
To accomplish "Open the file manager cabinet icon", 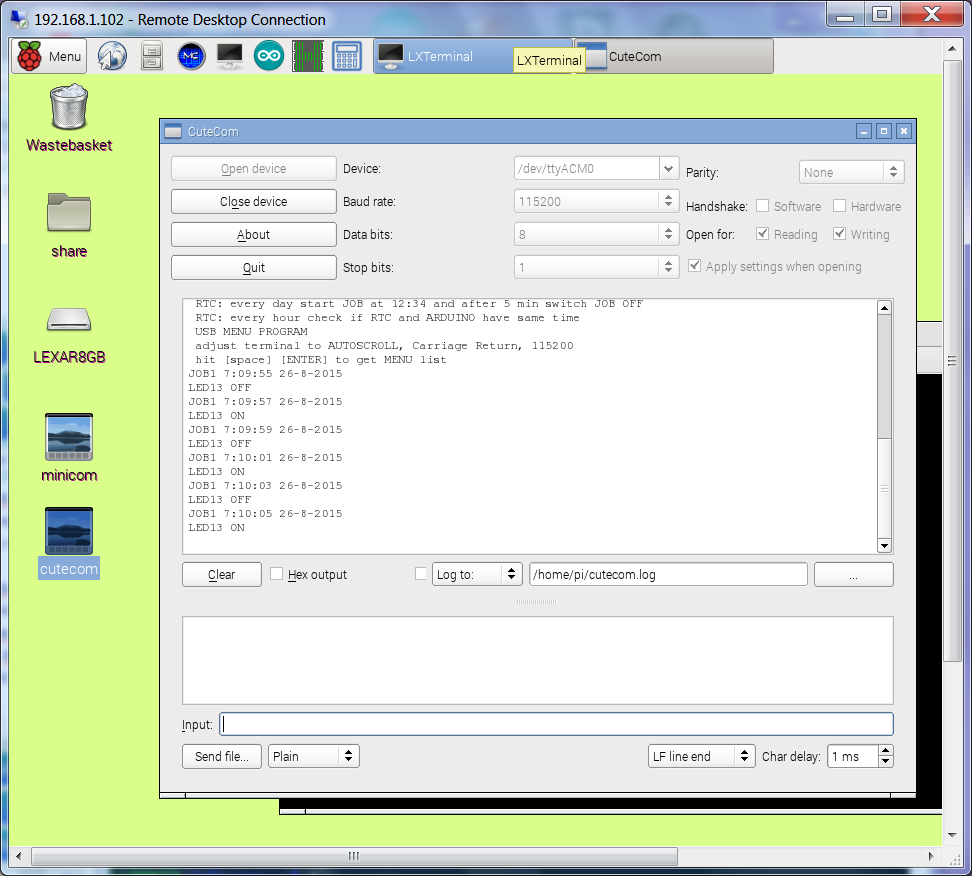I will (151, 57).
